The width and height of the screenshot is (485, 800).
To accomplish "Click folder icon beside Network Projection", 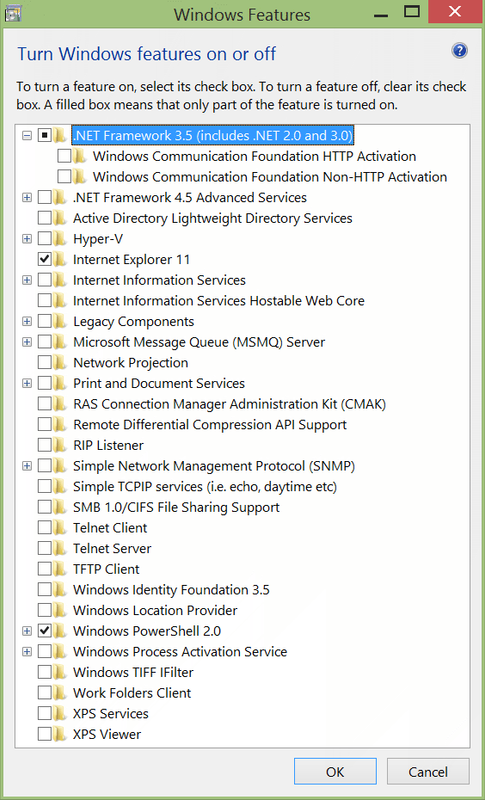I will (x=60, y=363).
